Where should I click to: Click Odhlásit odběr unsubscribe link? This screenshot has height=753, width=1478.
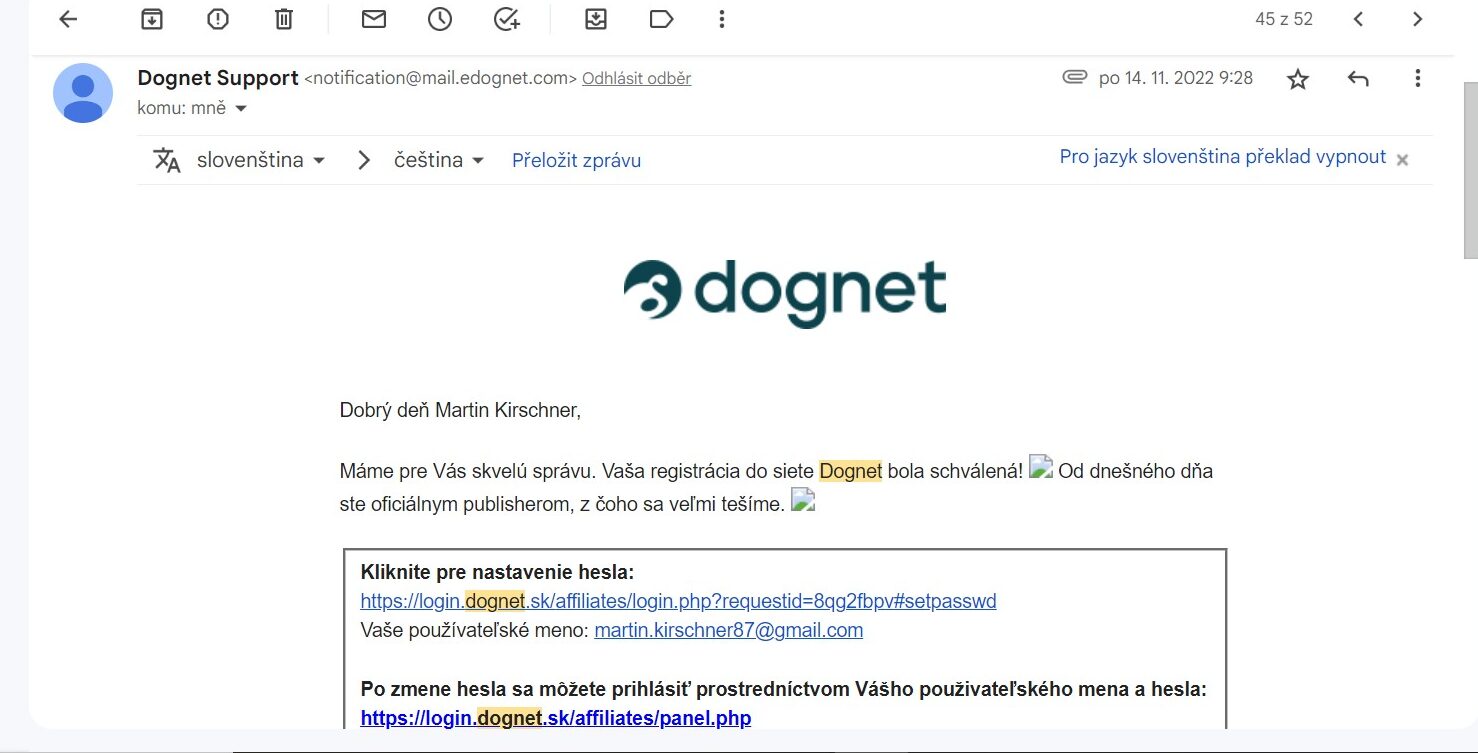636,78
